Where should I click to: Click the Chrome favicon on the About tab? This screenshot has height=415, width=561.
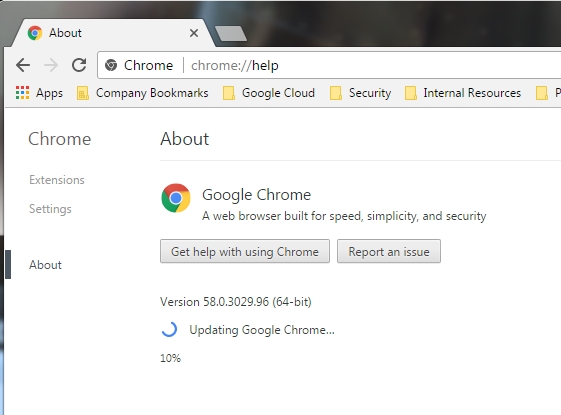35,33
